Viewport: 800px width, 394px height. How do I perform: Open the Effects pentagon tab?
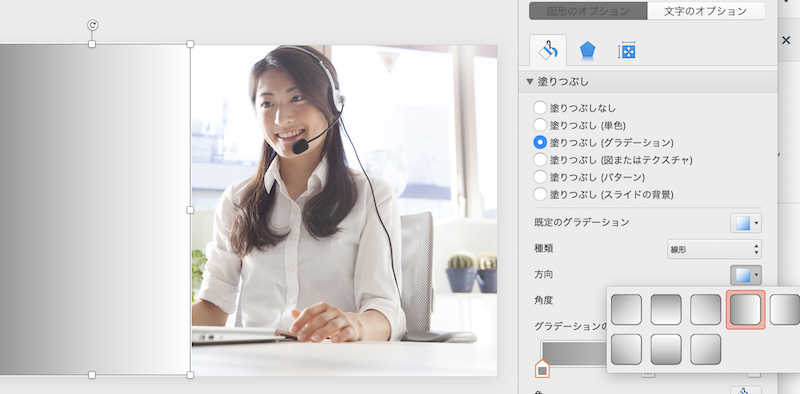587,51
